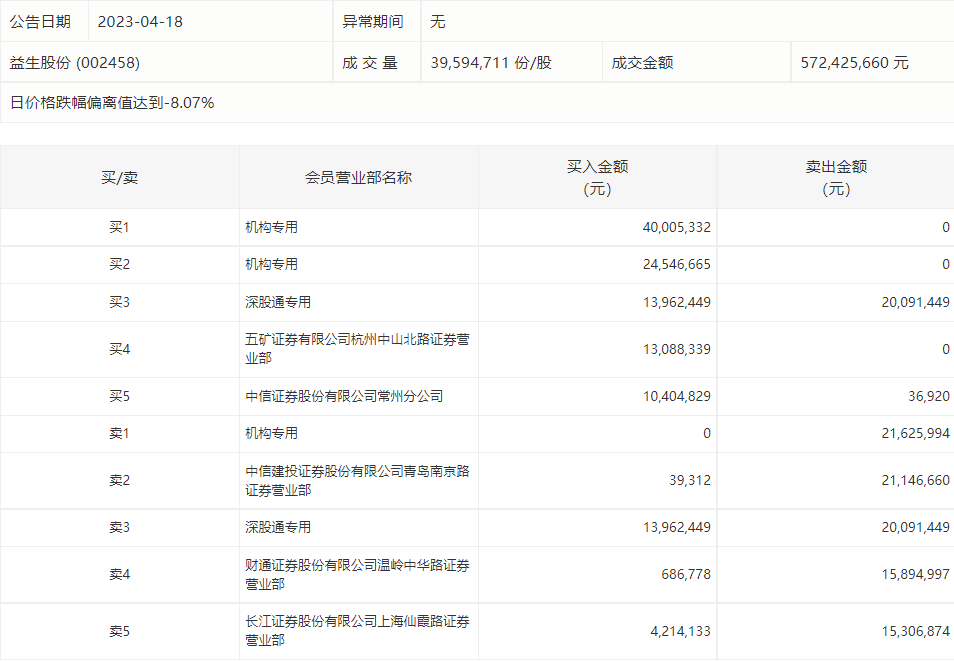Select the 卖2 row label
The height and width of the screenshot is (662, 954).
click(x=119, y=481)
